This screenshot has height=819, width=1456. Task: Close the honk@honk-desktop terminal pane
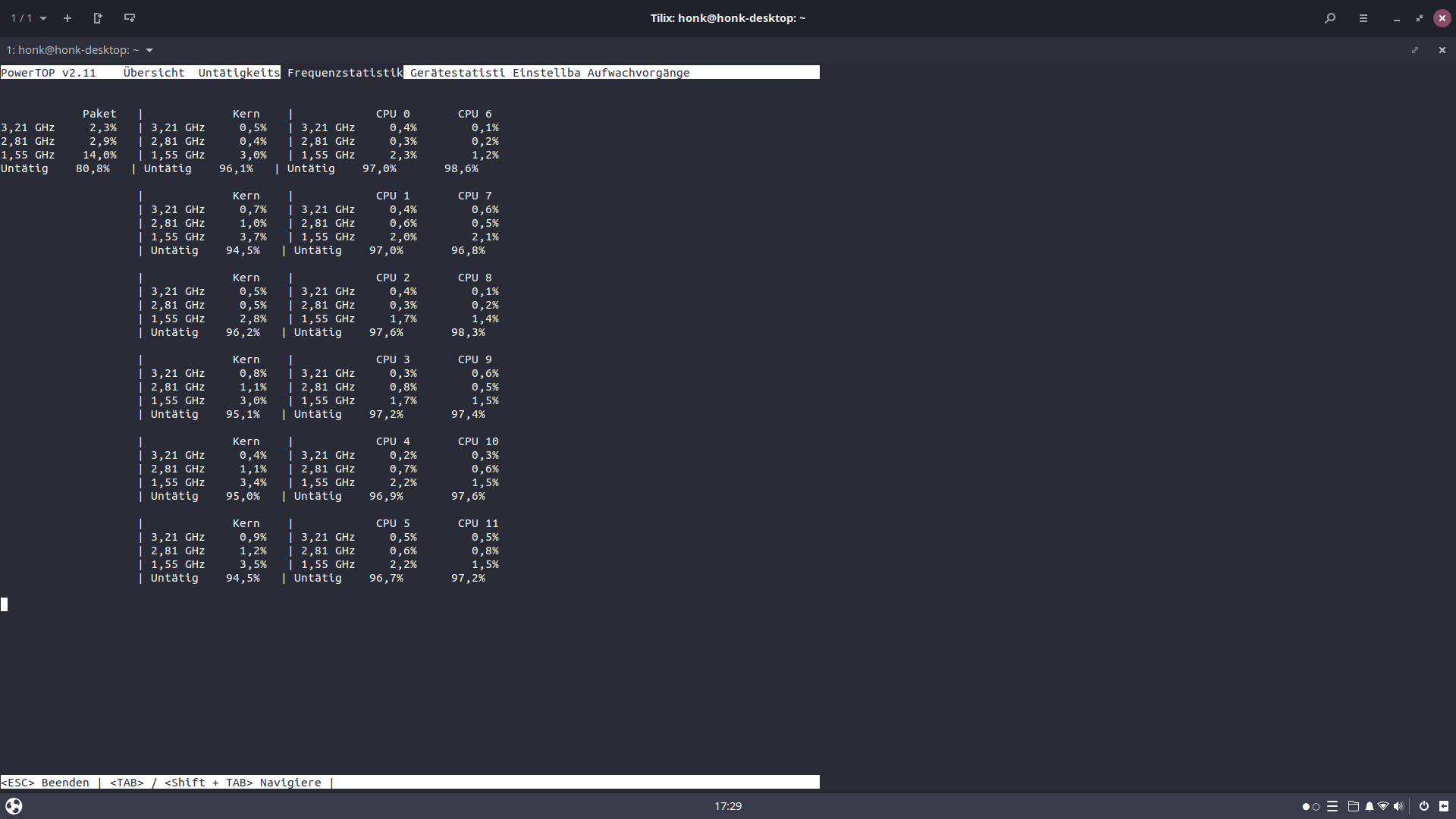(x=1442, y=50)
